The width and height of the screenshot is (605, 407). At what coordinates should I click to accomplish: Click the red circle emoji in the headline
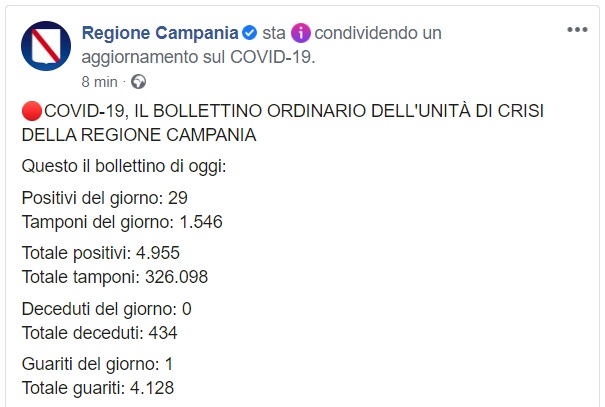(31, 109)
